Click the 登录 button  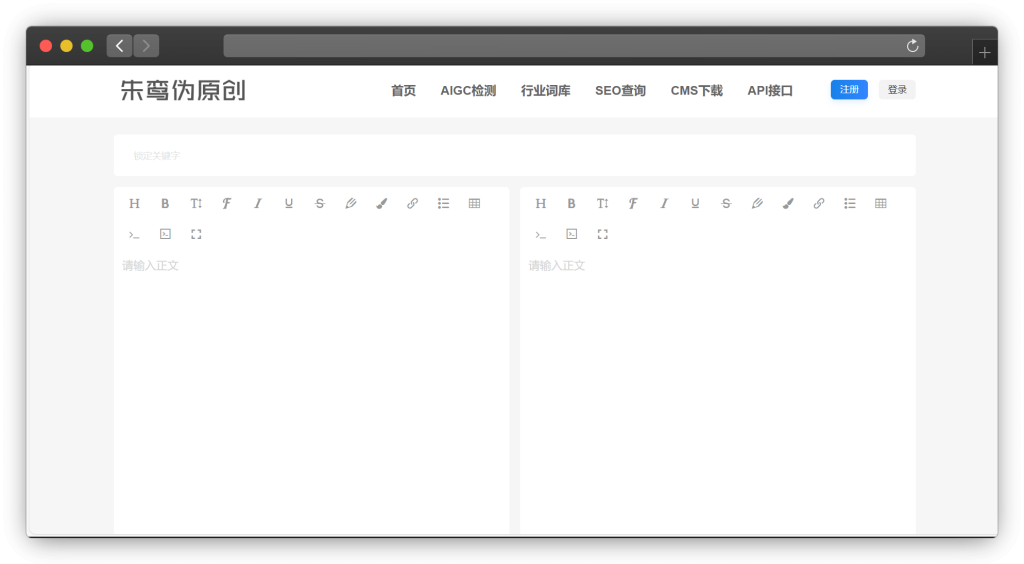tap(897, 90)
